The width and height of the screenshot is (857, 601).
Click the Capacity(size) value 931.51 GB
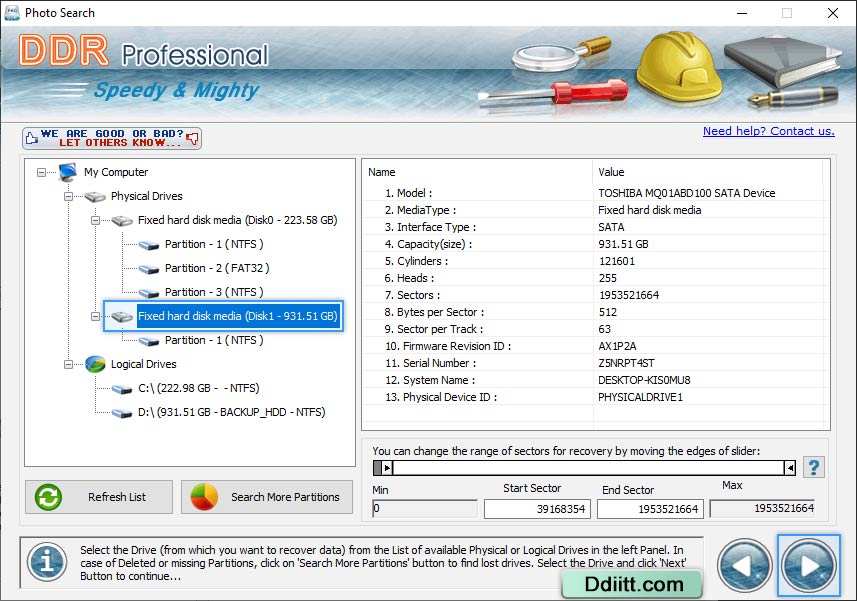tap(623, 244)
